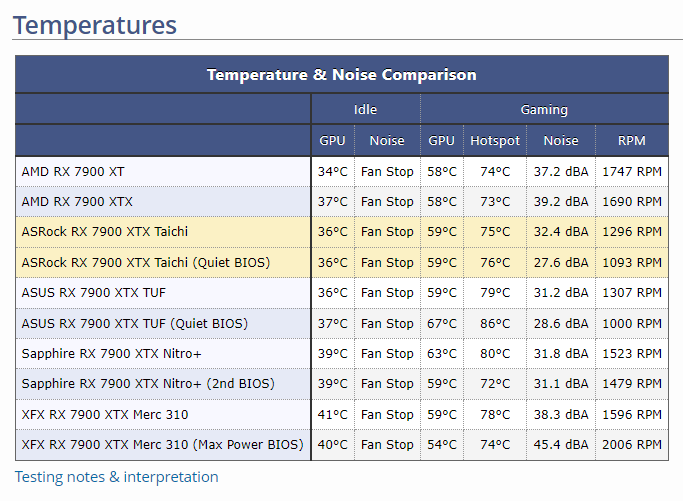Click the Temperatures page heading
683x501 pixels.
click(95, 25)
